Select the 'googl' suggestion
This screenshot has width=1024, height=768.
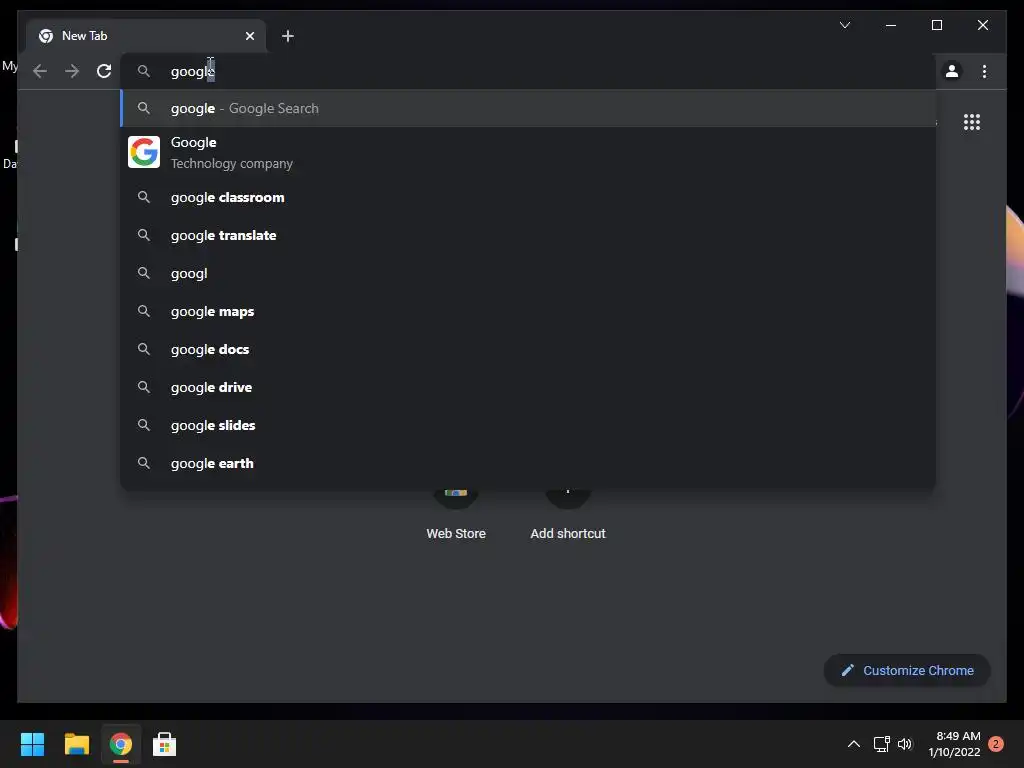click(528, 273)
